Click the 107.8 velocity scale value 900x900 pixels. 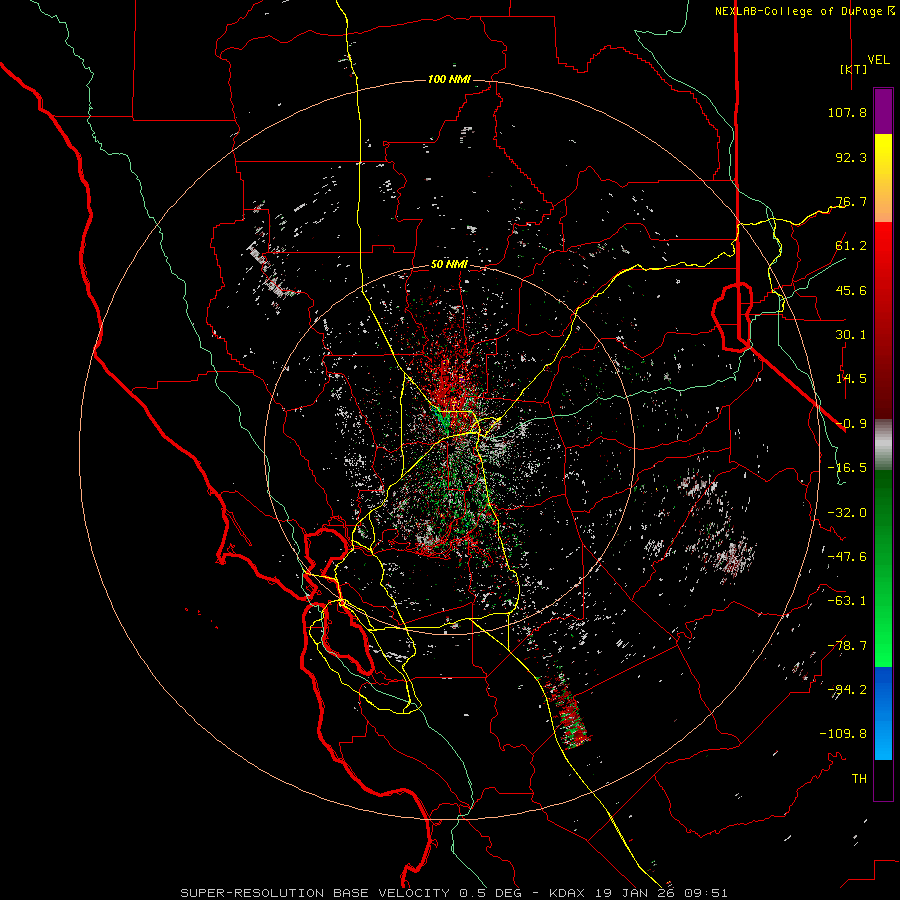[847, 112]
